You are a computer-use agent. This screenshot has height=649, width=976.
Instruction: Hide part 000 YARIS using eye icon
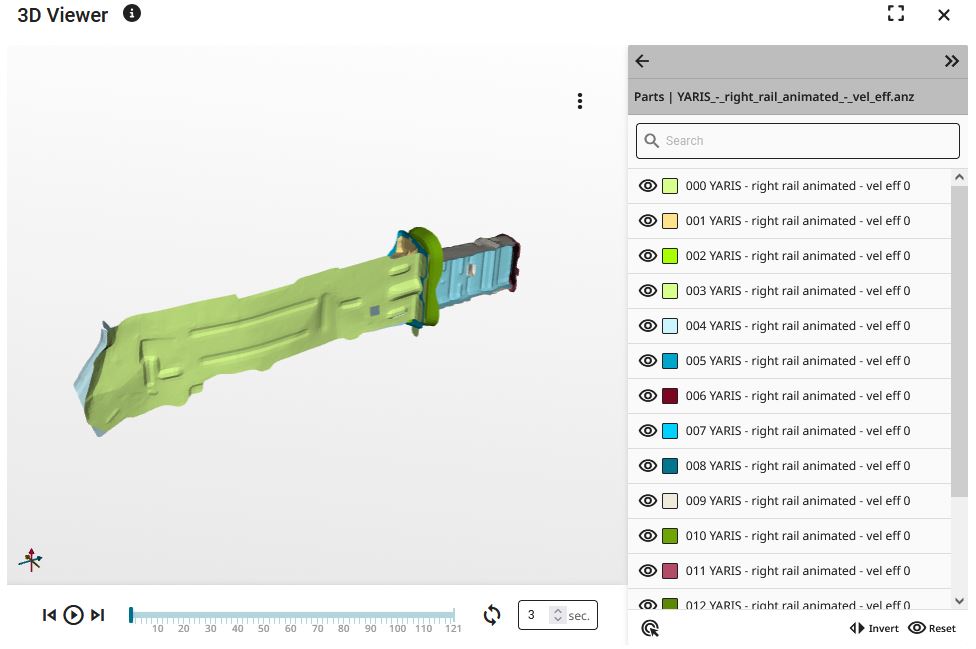(x=647, y=185)
